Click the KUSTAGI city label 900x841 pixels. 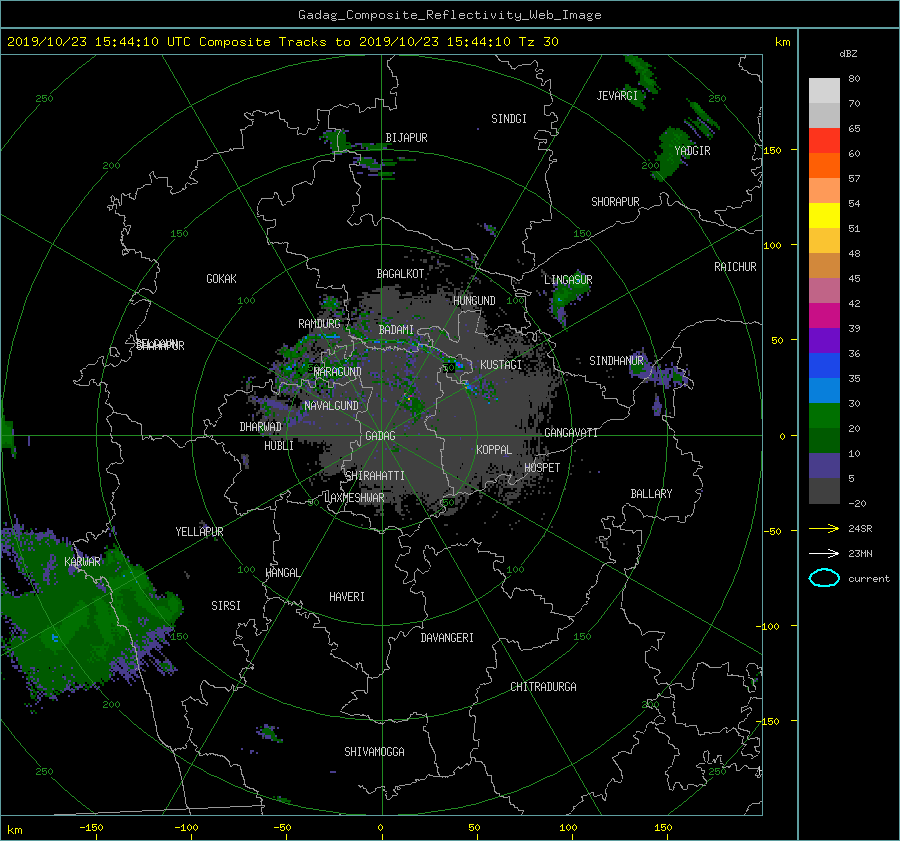(501, 365)
